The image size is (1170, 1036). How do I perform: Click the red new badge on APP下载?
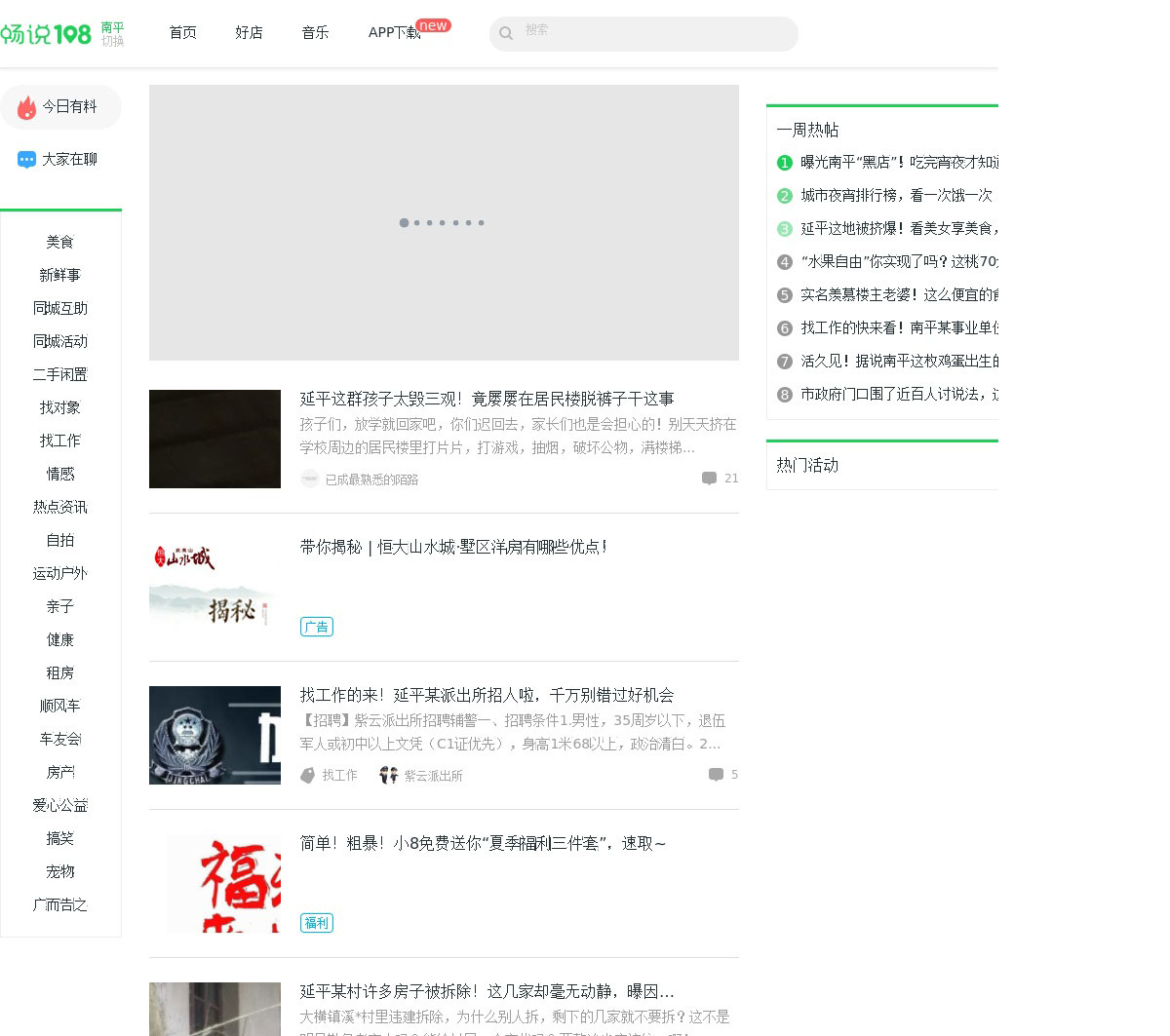point(433,25)
